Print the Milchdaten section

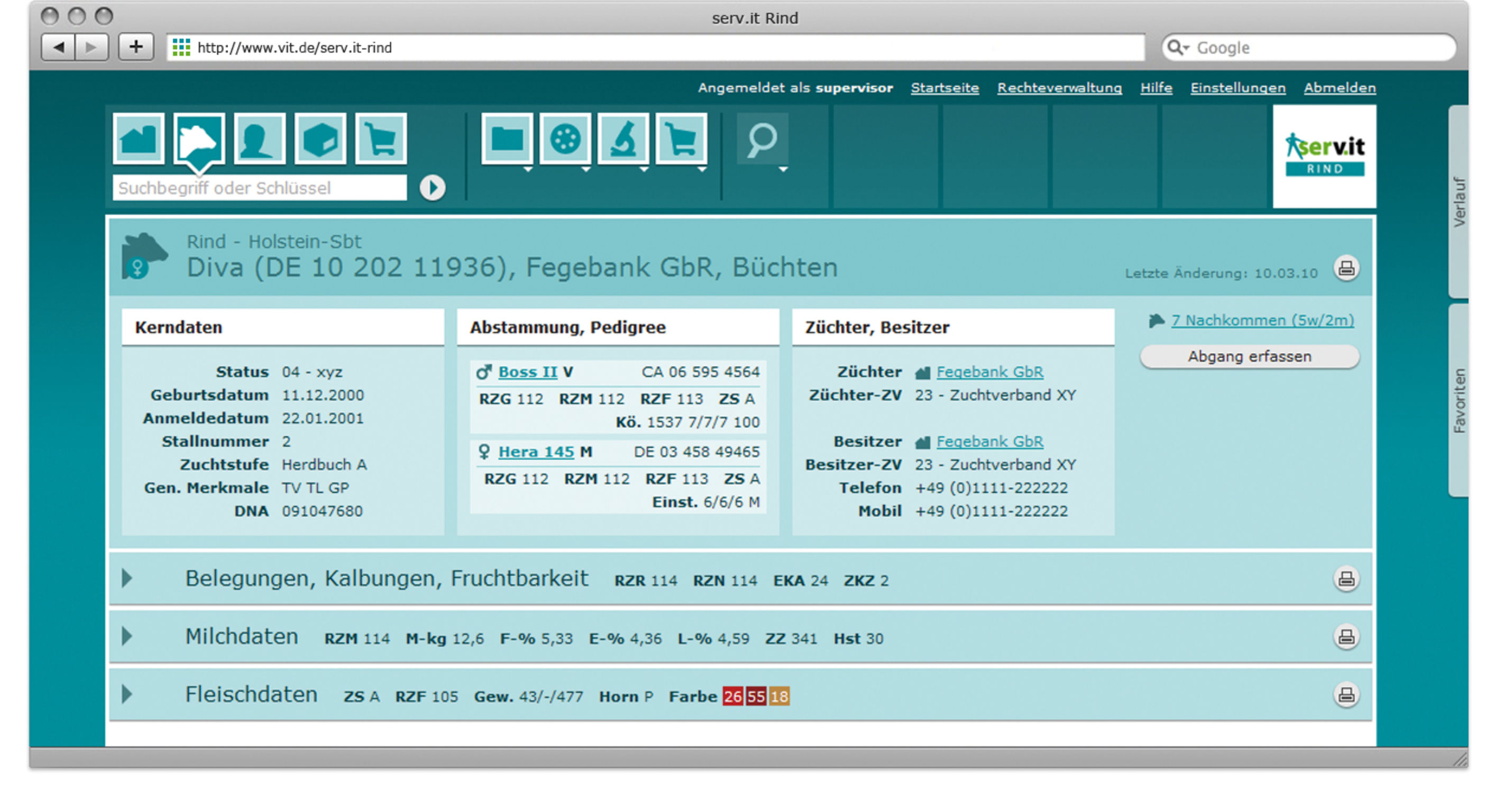[x=1346, y=637]
